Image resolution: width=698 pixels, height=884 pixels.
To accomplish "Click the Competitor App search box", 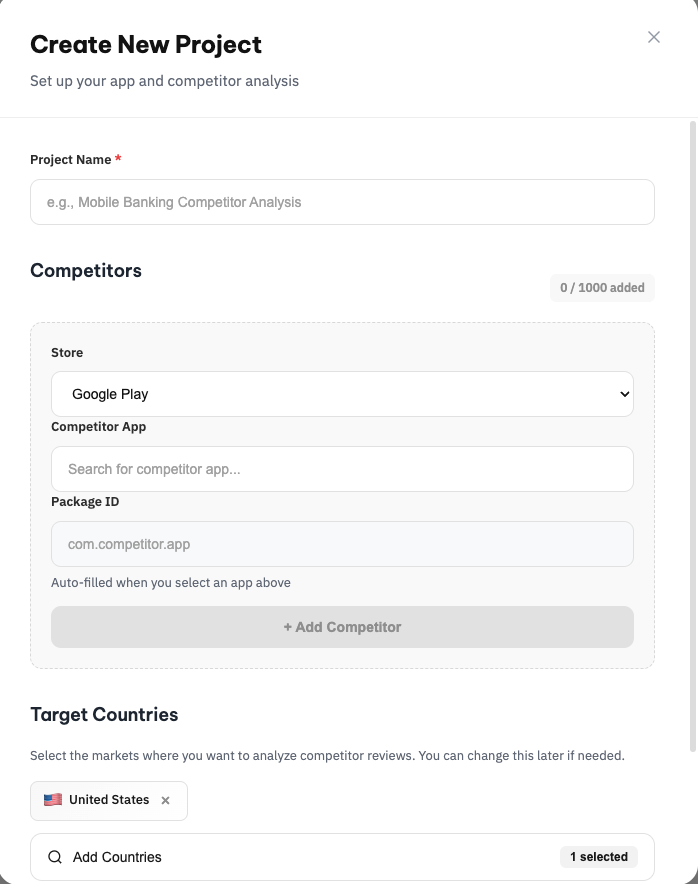I will tap(342, 469).
